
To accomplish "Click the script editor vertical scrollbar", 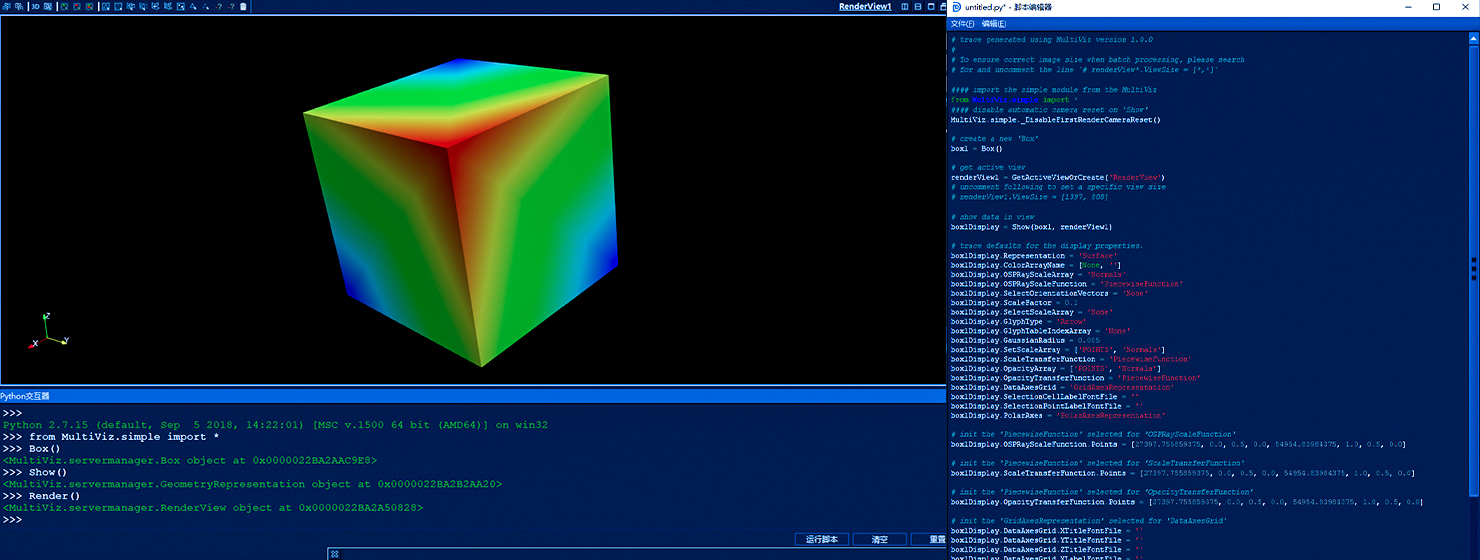I will tap(1473, 268).
